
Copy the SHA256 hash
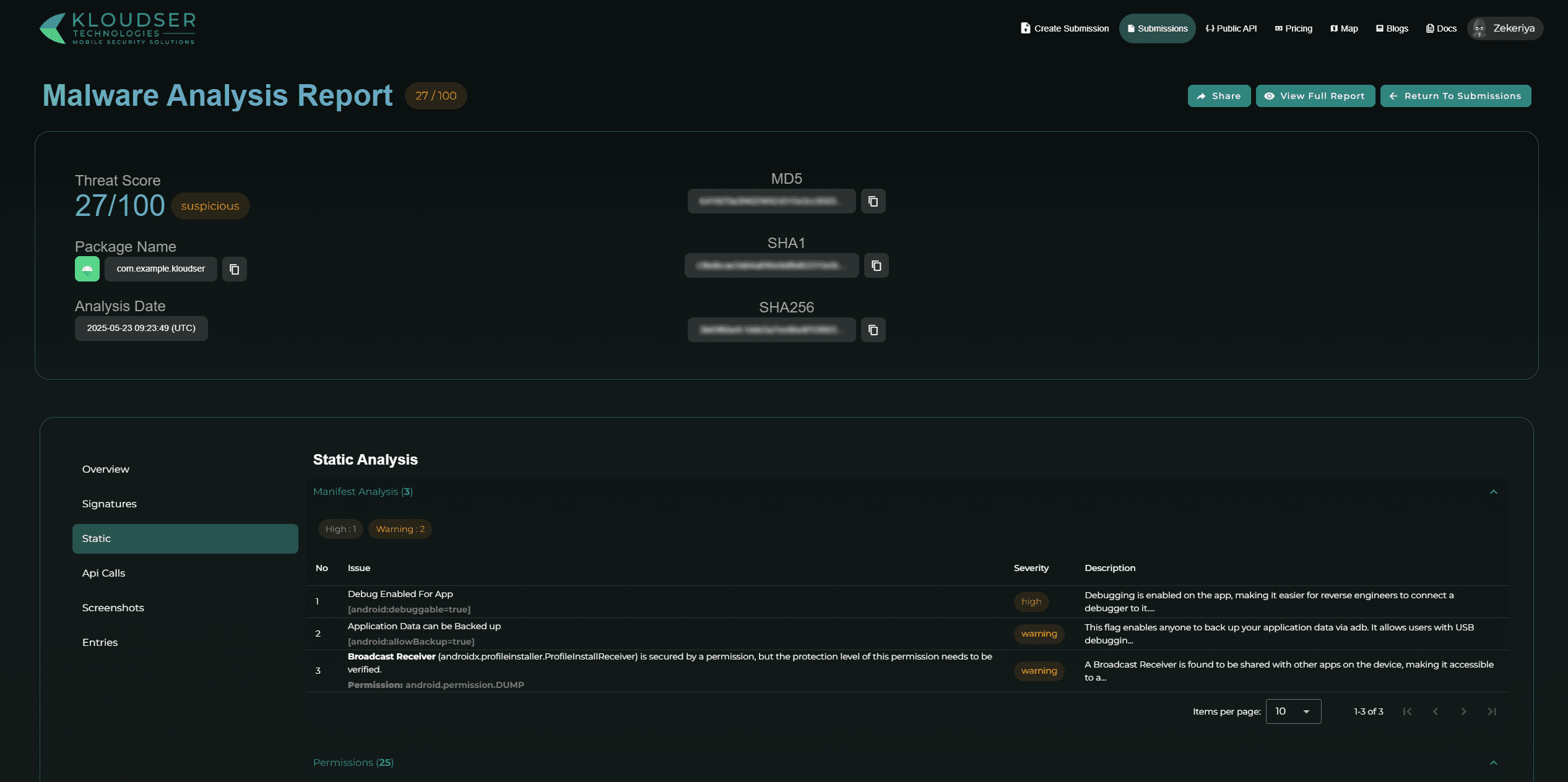click(x=873, y=330)
